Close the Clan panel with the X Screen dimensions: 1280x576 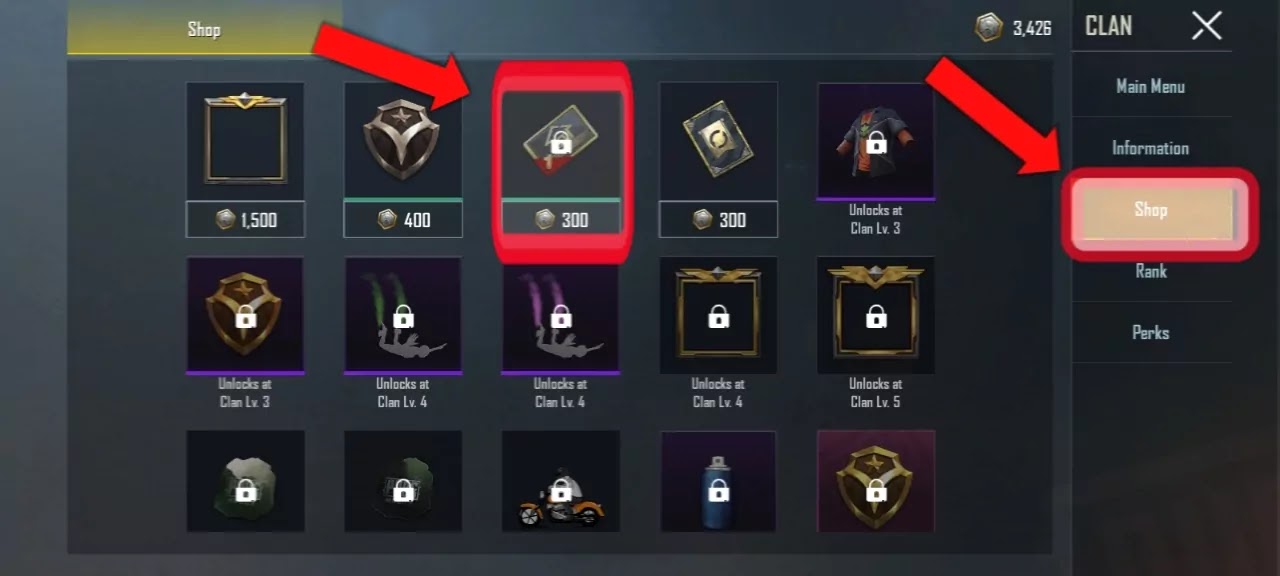tap(1207, 26)
